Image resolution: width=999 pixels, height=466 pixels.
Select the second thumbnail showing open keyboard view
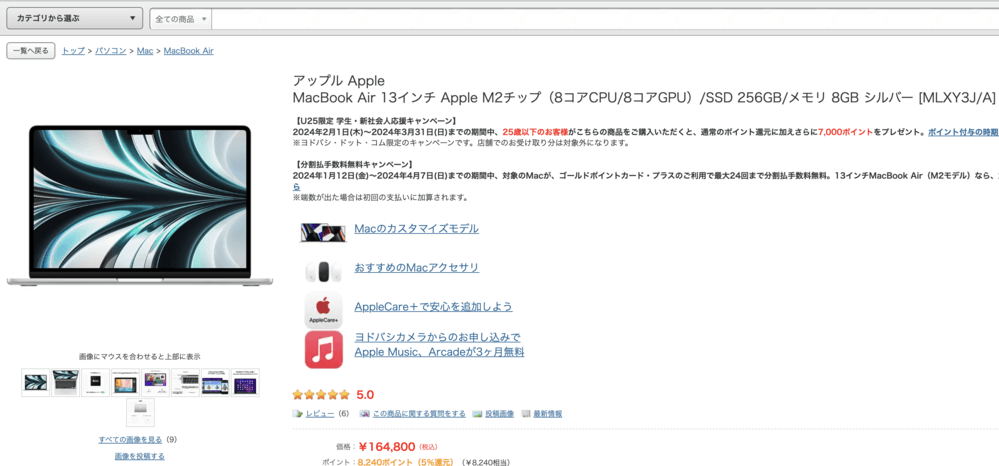tap(66, 382)
